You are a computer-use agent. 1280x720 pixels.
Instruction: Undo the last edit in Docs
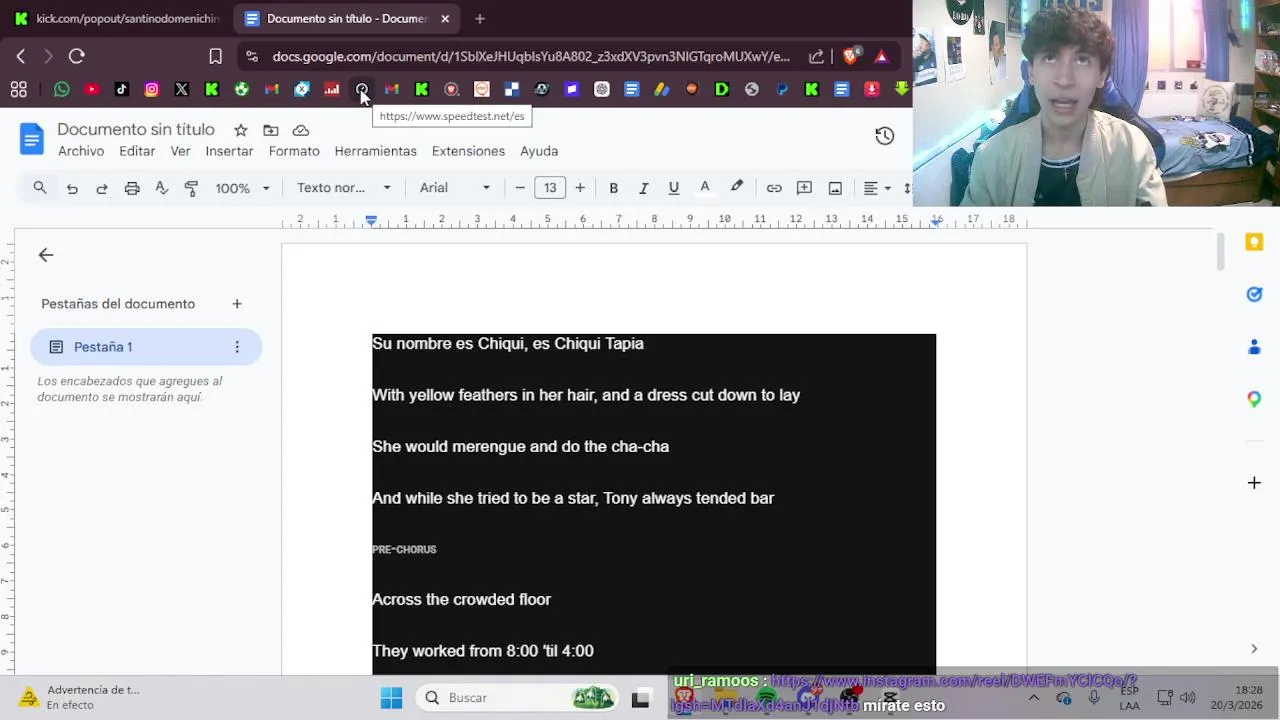tap(72, 188)
